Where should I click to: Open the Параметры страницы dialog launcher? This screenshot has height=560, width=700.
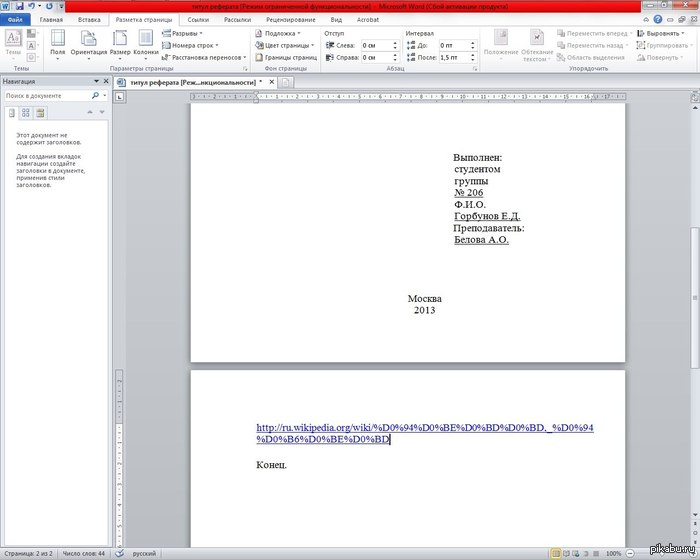245,69
